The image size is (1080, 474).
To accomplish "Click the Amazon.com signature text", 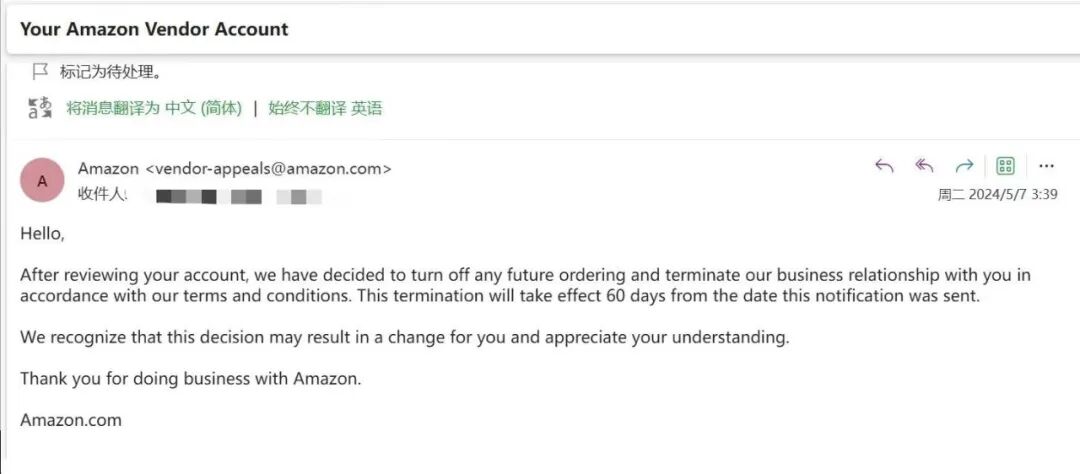I will coord(71,420).
